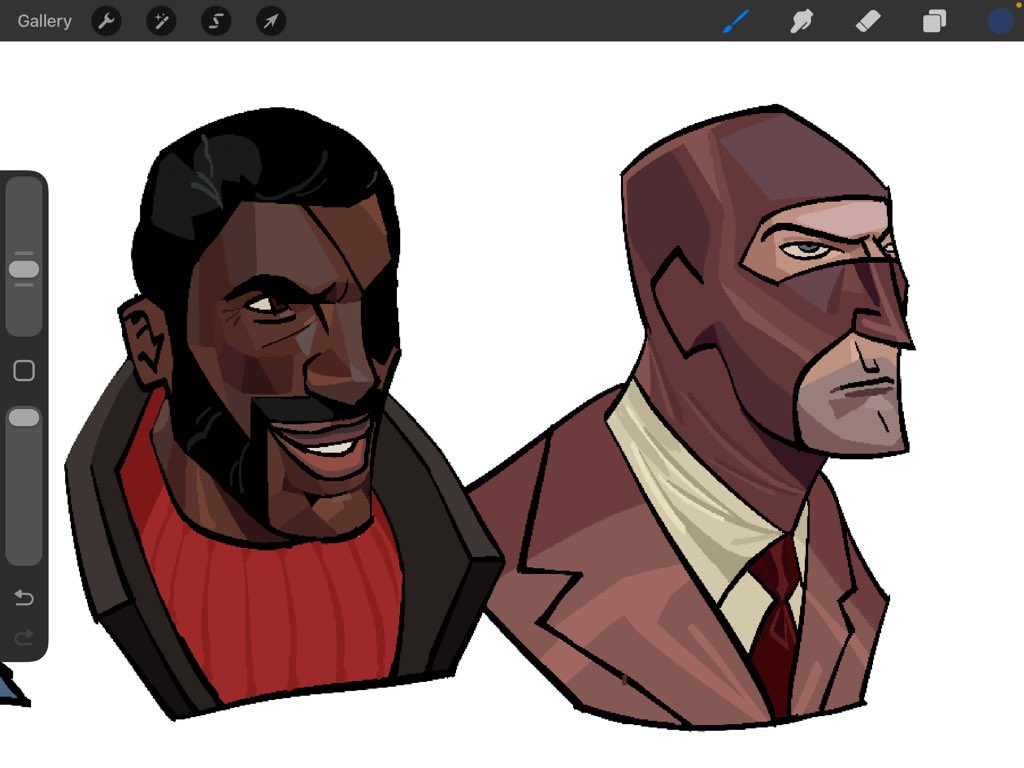
Task: Open the Gallery
Action: coord(44,21)
